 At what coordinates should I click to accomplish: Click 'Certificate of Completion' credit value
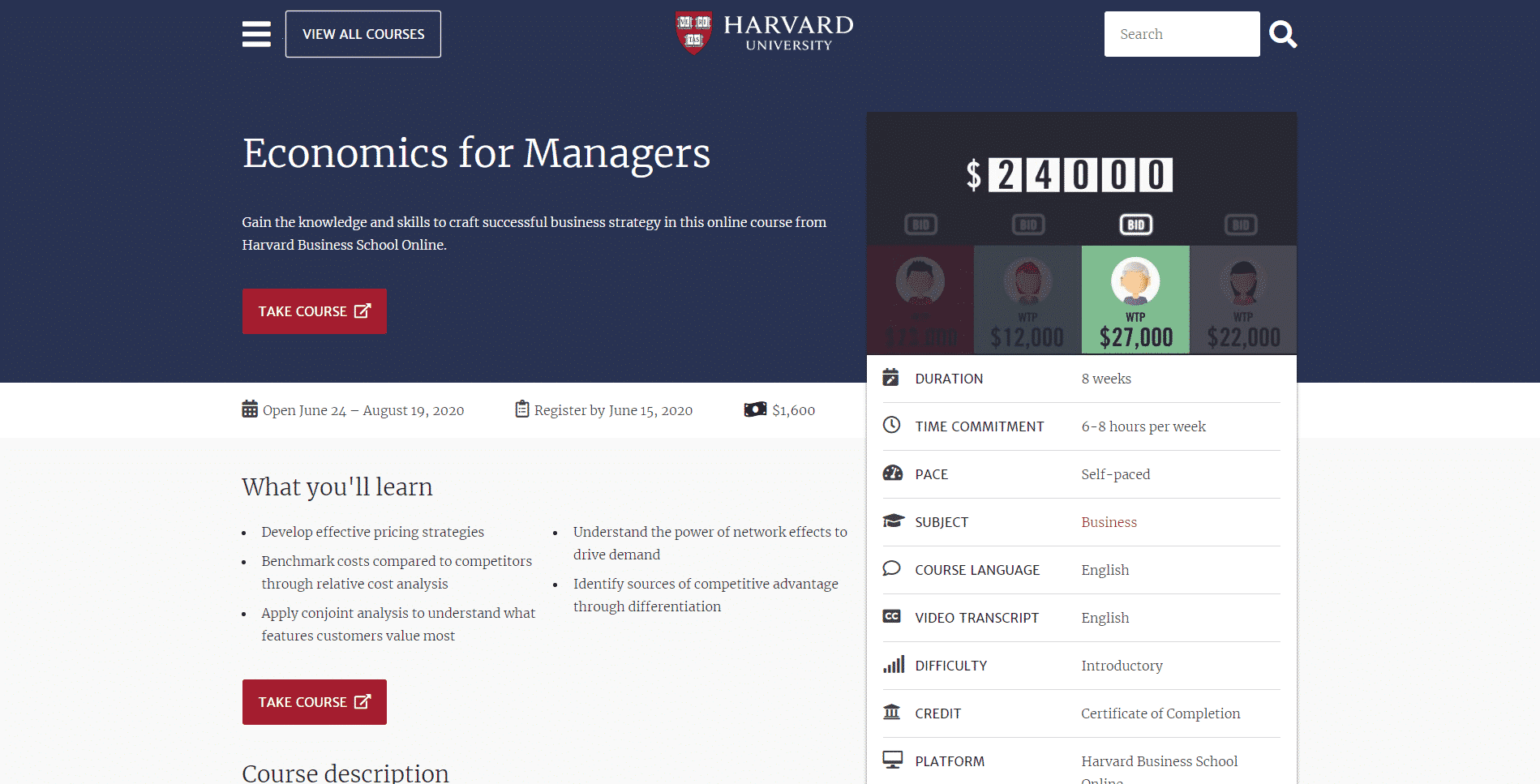point(1160,713)
